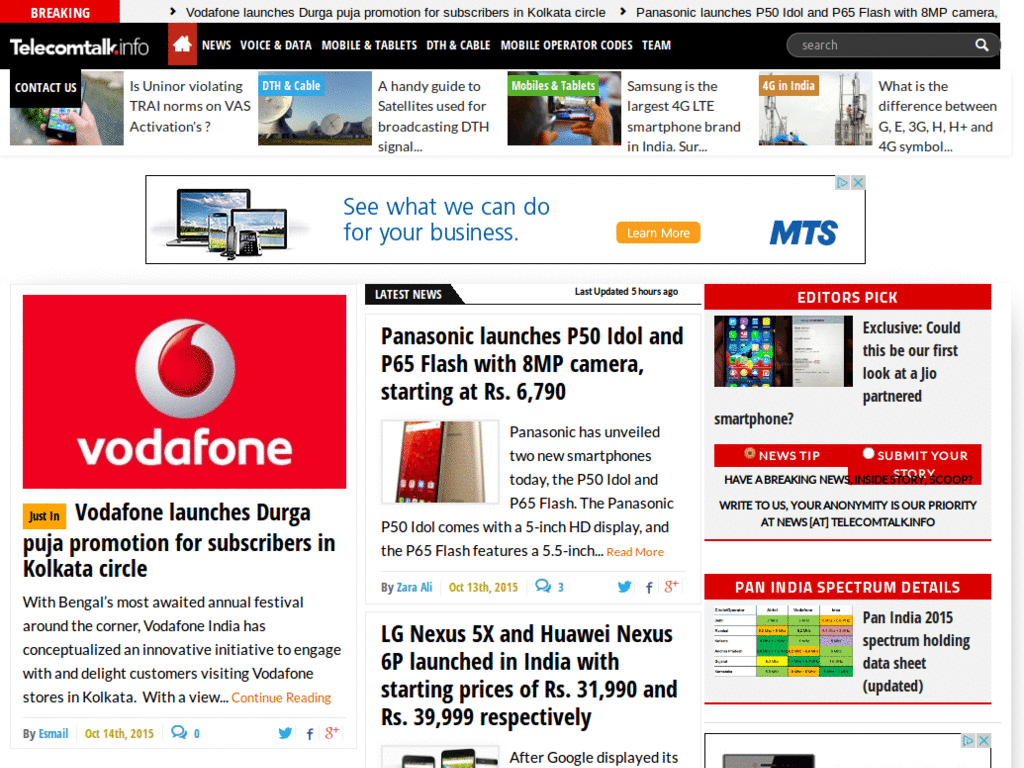Open the TEAM menu item
Viewport: 1024px width, 768px height.
(656, 45)
